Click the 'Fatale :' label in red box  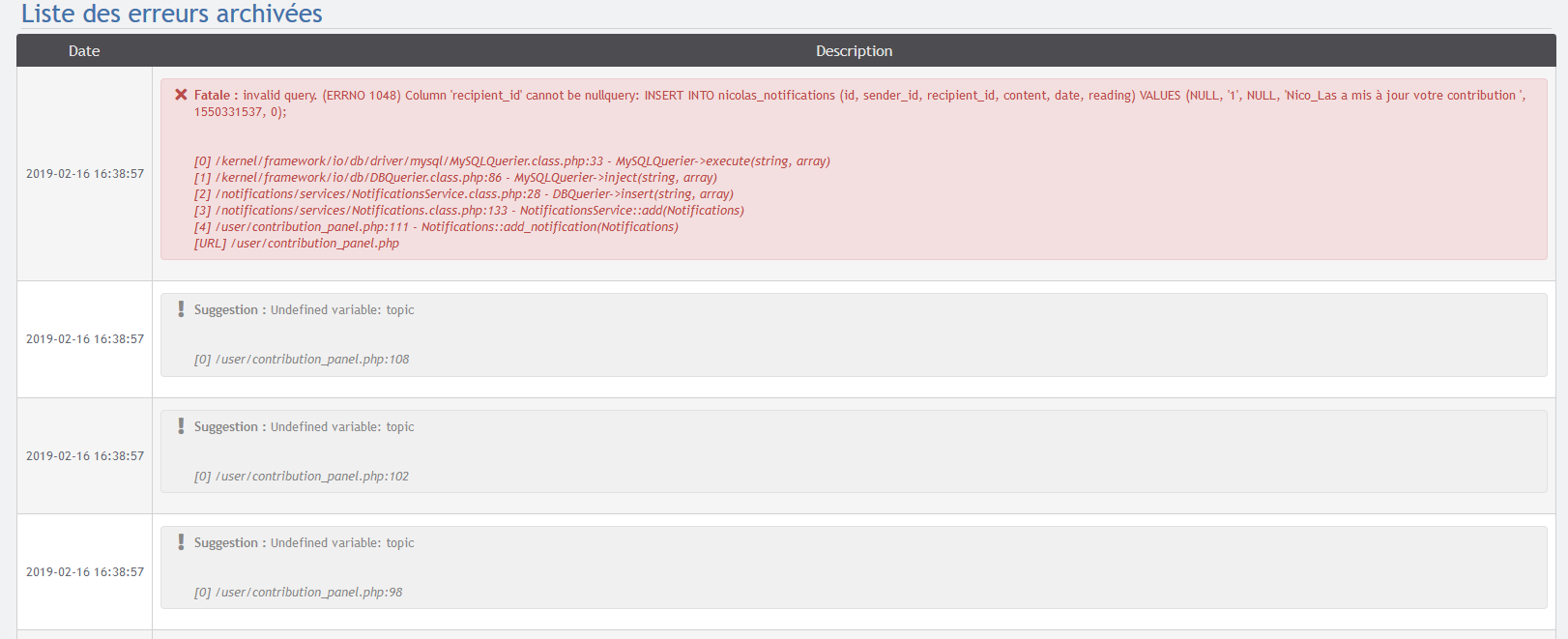coord(216,96)
